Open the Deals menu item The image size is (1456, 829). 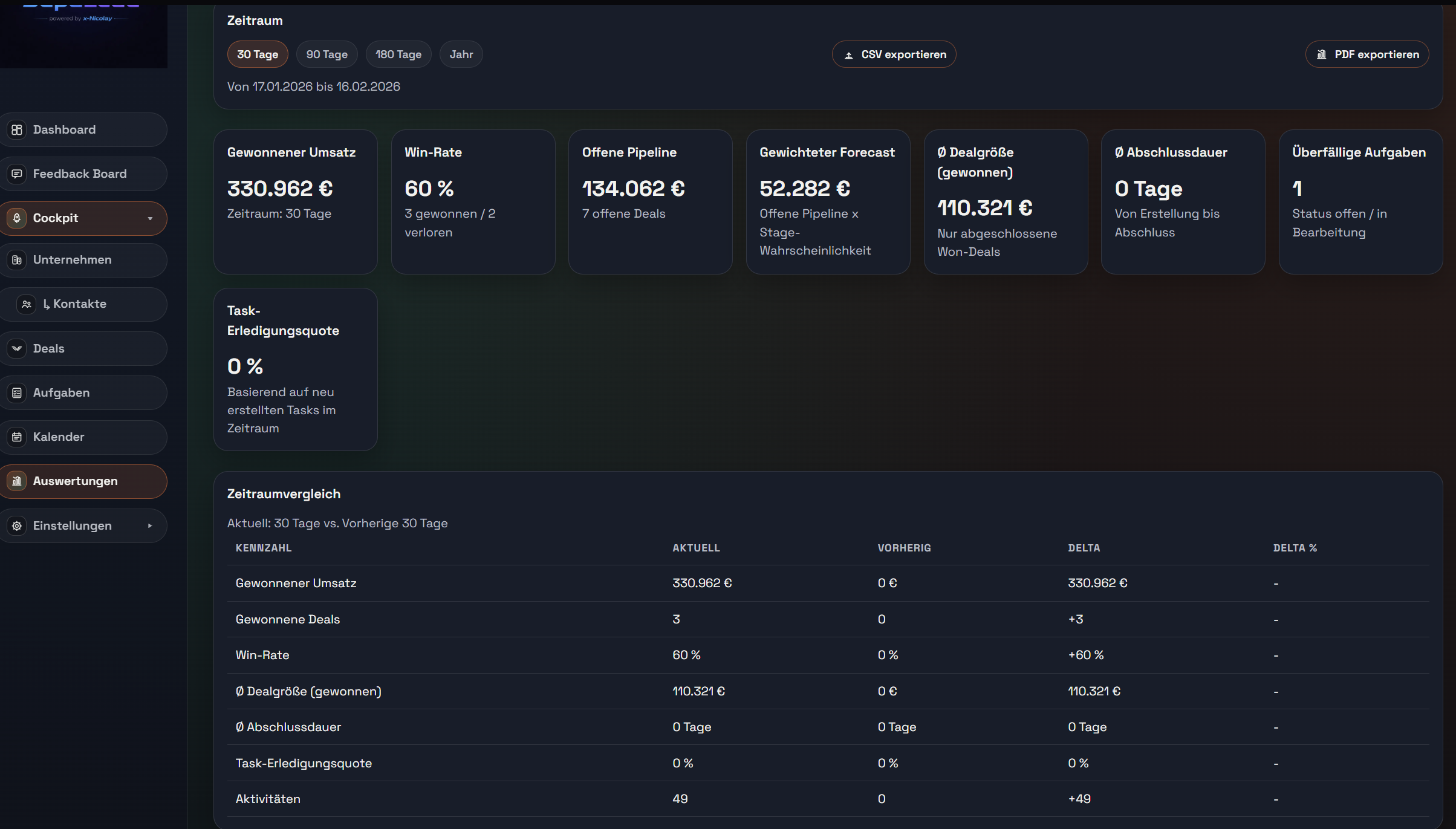click(49, 348)
